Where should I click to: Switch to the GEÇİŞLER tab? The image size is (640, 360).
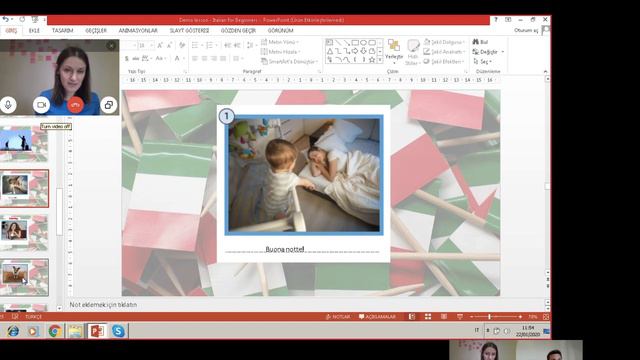coord(96,31)
